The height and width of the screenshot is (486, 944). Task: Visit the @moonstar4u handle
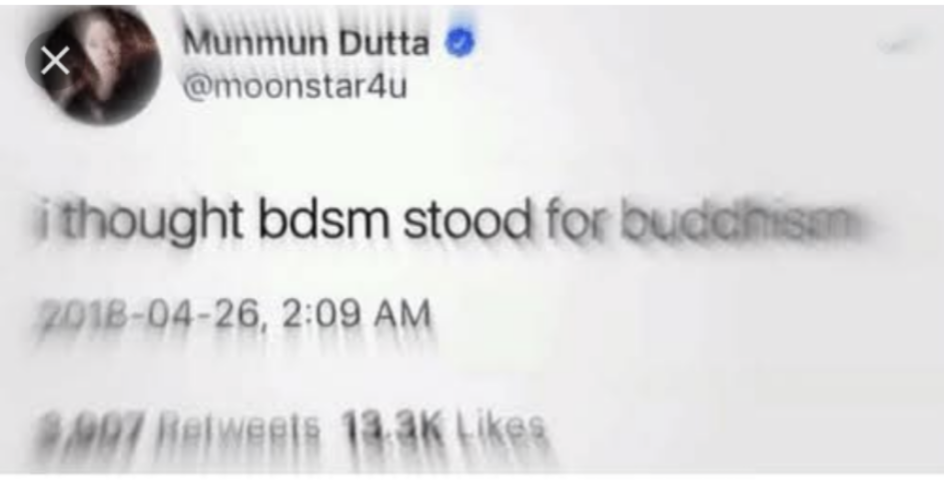295,87
